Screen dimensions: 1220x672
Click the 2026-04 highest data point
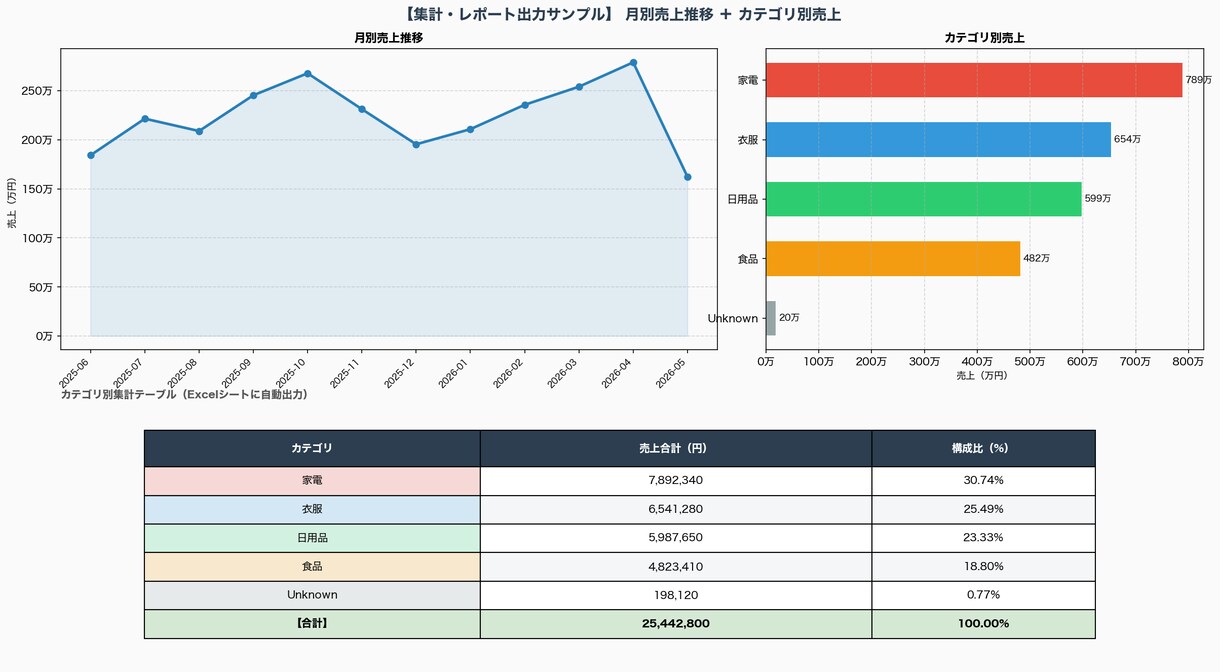pos(633,62)
